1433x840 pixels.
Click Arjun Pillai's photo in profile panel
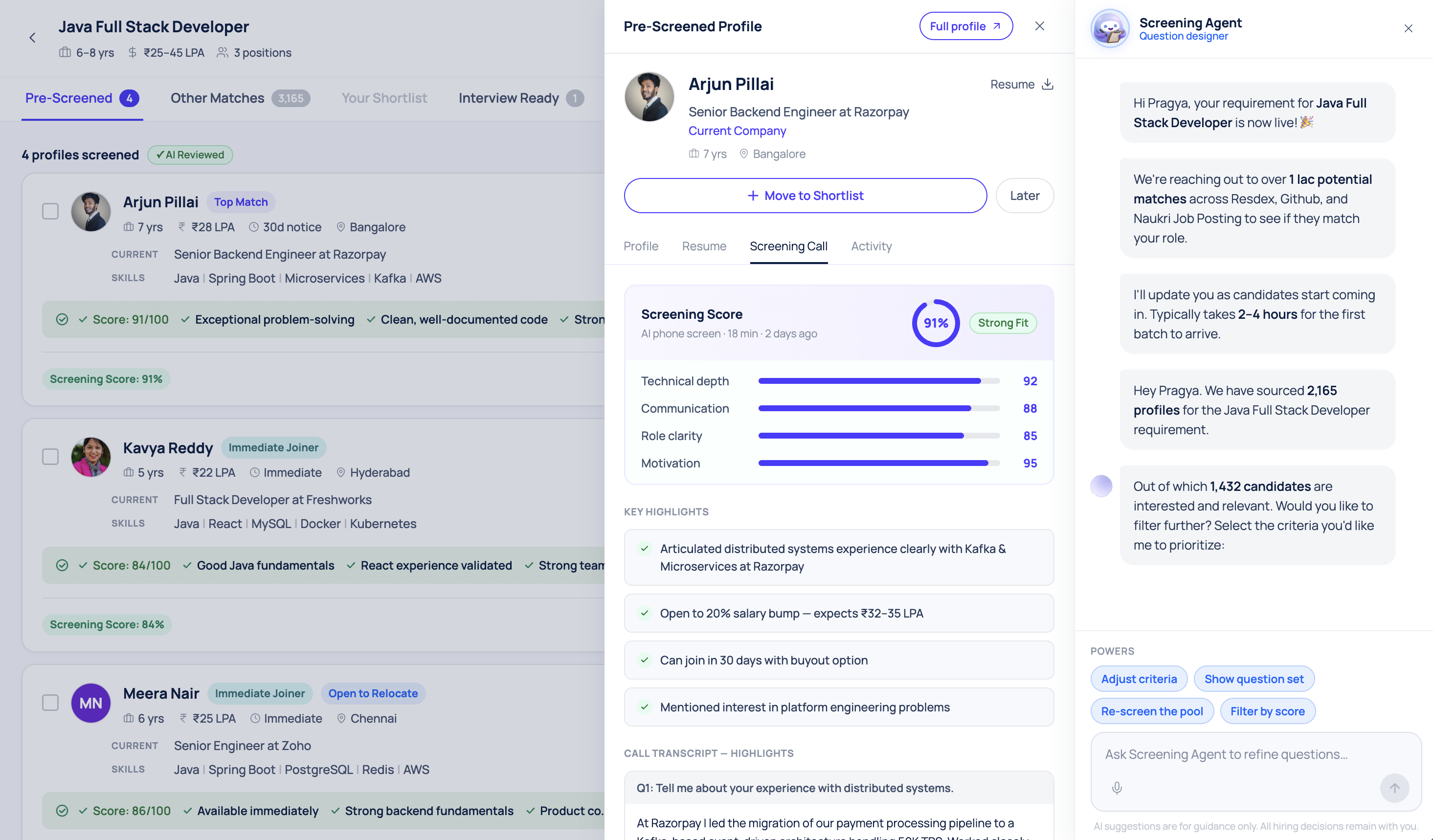coord(649,97)
